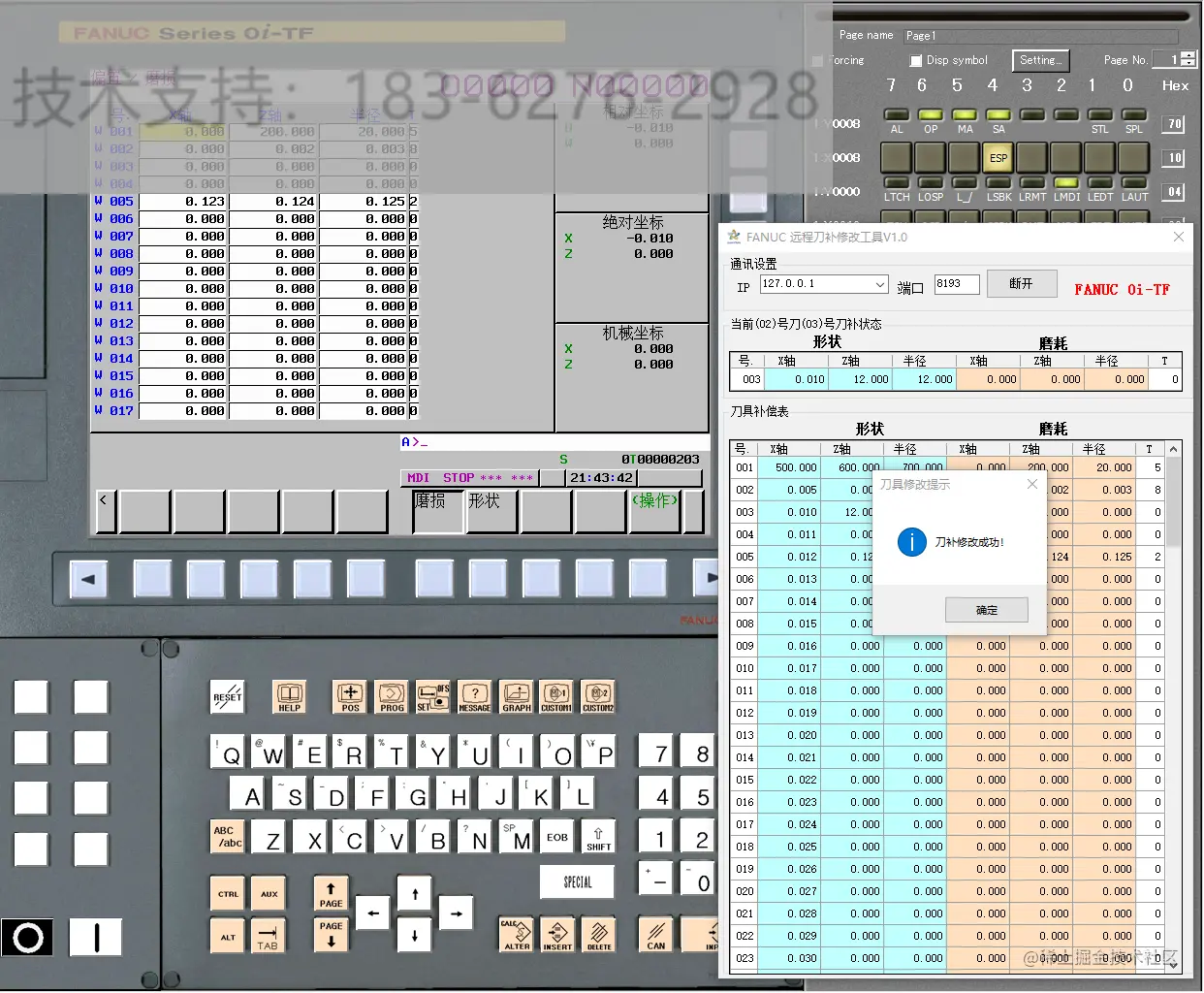Click the DELETE edit key

[x=599, y=935]
